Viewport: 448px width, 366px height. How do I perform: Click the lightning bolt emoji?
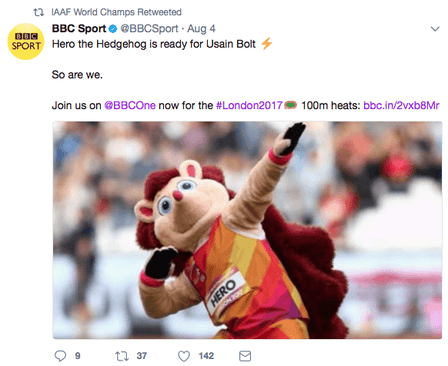tap(267, 44)
